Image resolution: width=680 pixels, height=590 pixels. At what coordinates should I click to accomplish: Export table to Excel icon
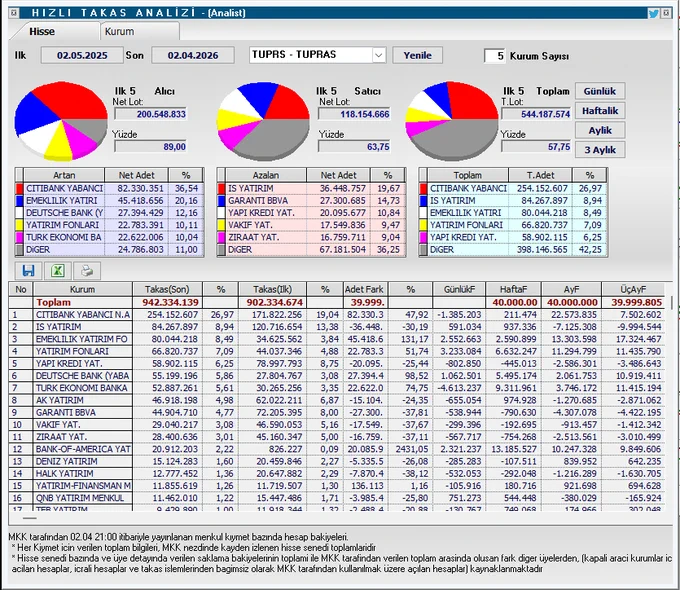58,271
